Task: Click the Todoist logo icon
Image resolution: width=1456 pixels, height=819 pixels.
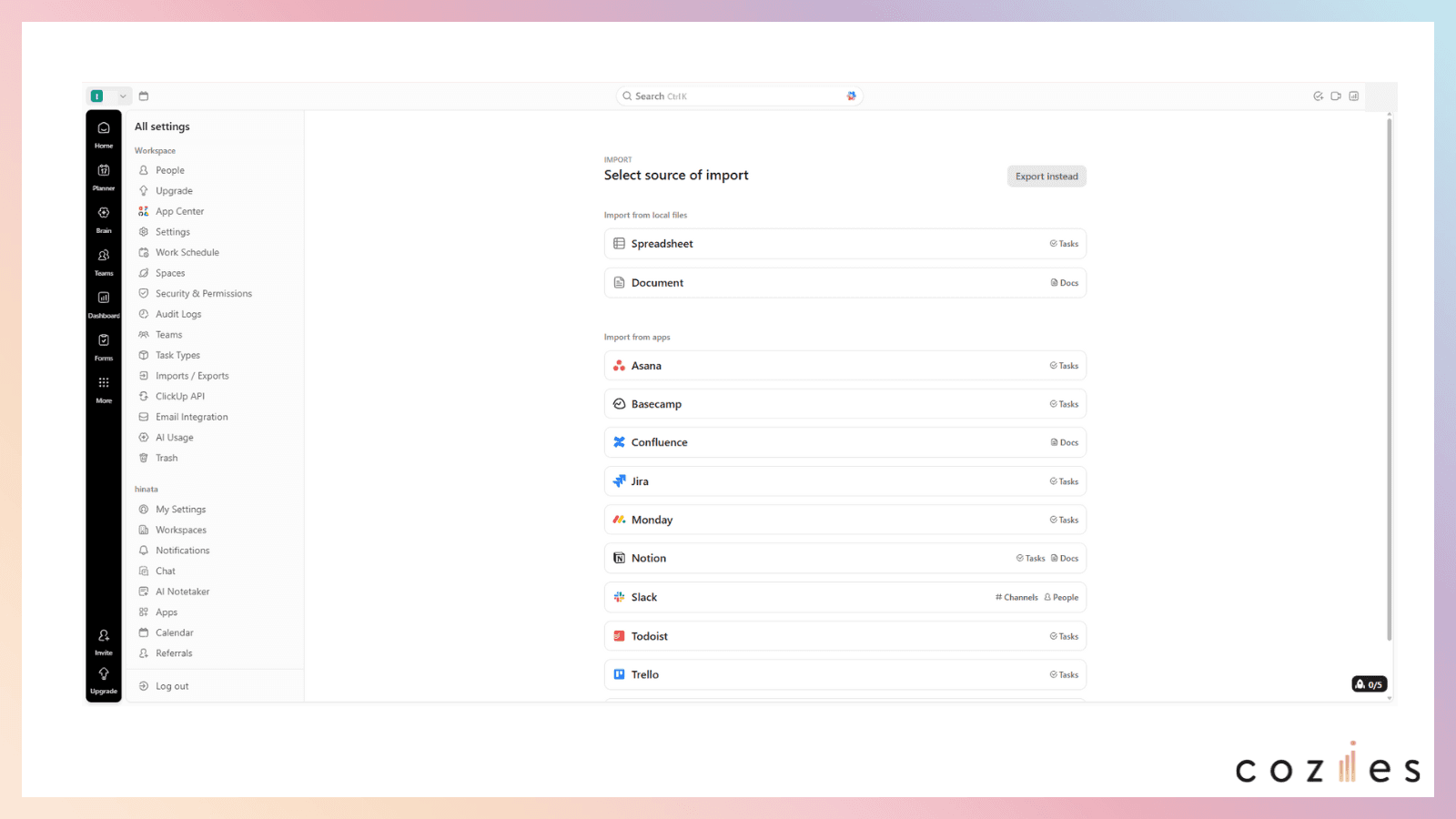Action: click(x=619, y=636)
